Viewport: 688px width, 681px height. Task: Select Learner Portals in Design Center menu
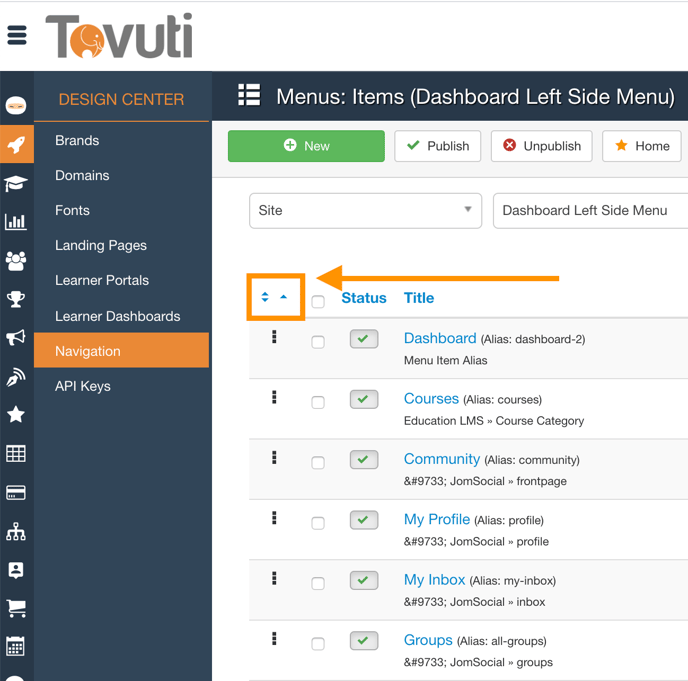[102, 280]
